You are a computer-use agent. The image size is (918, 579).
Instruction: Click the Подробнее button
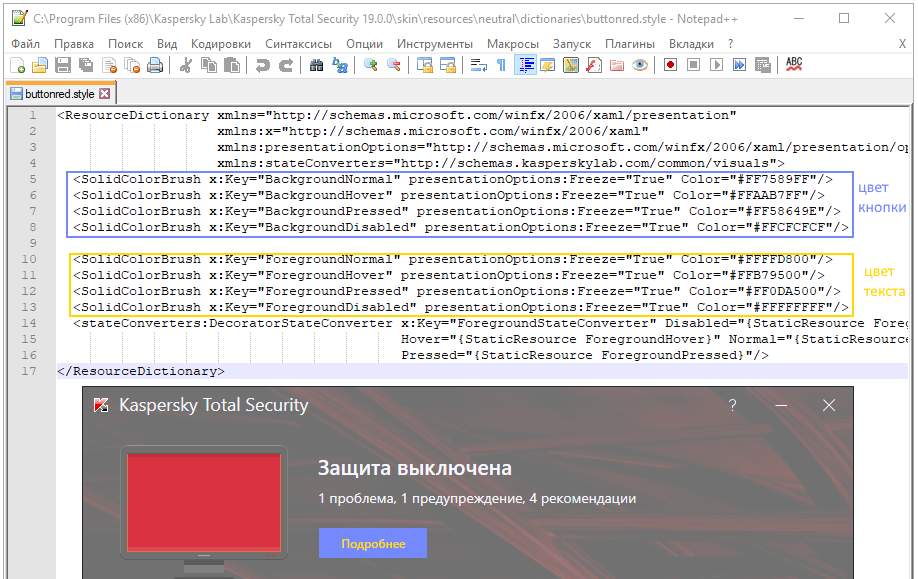coord(373,543)
